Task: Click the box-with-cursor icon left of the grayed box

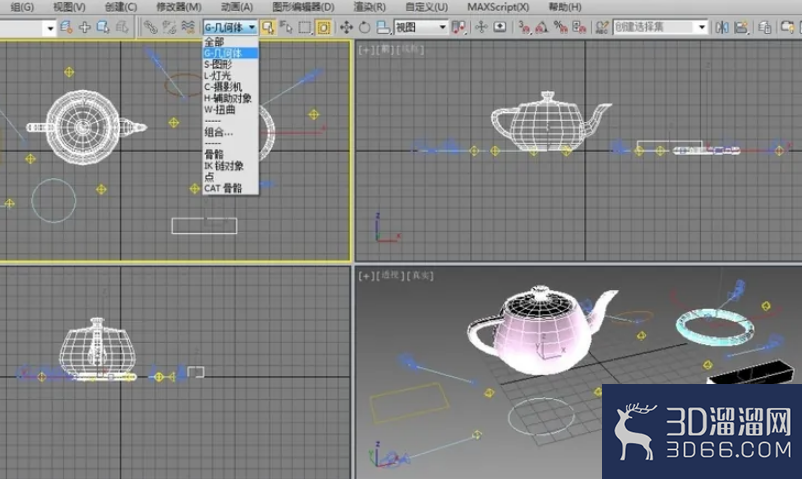Action: tap(103, 27)
